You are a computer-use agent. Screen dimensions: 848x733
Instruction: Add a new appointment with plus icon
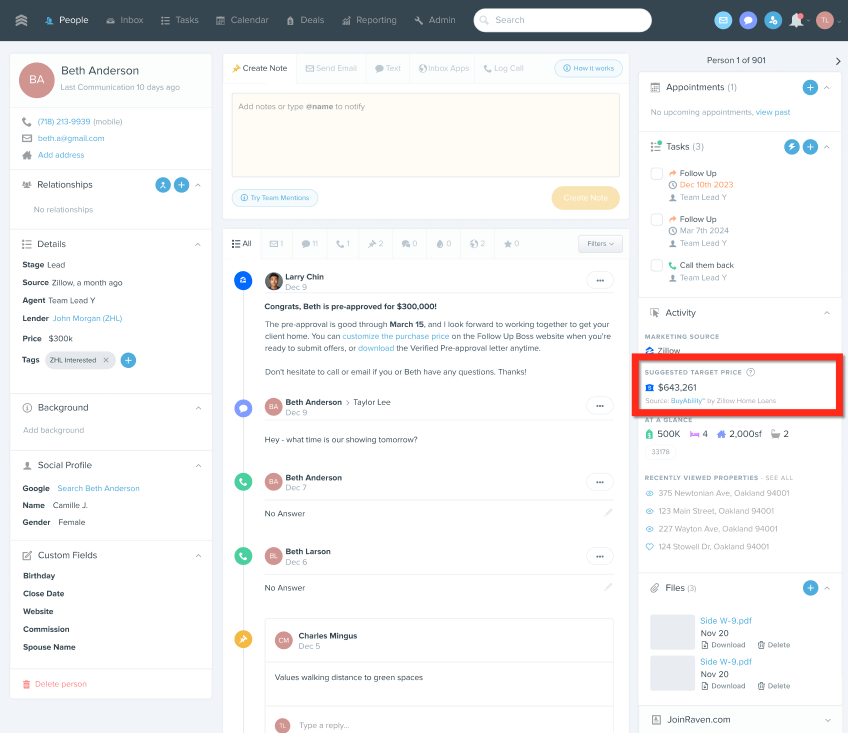810,88
